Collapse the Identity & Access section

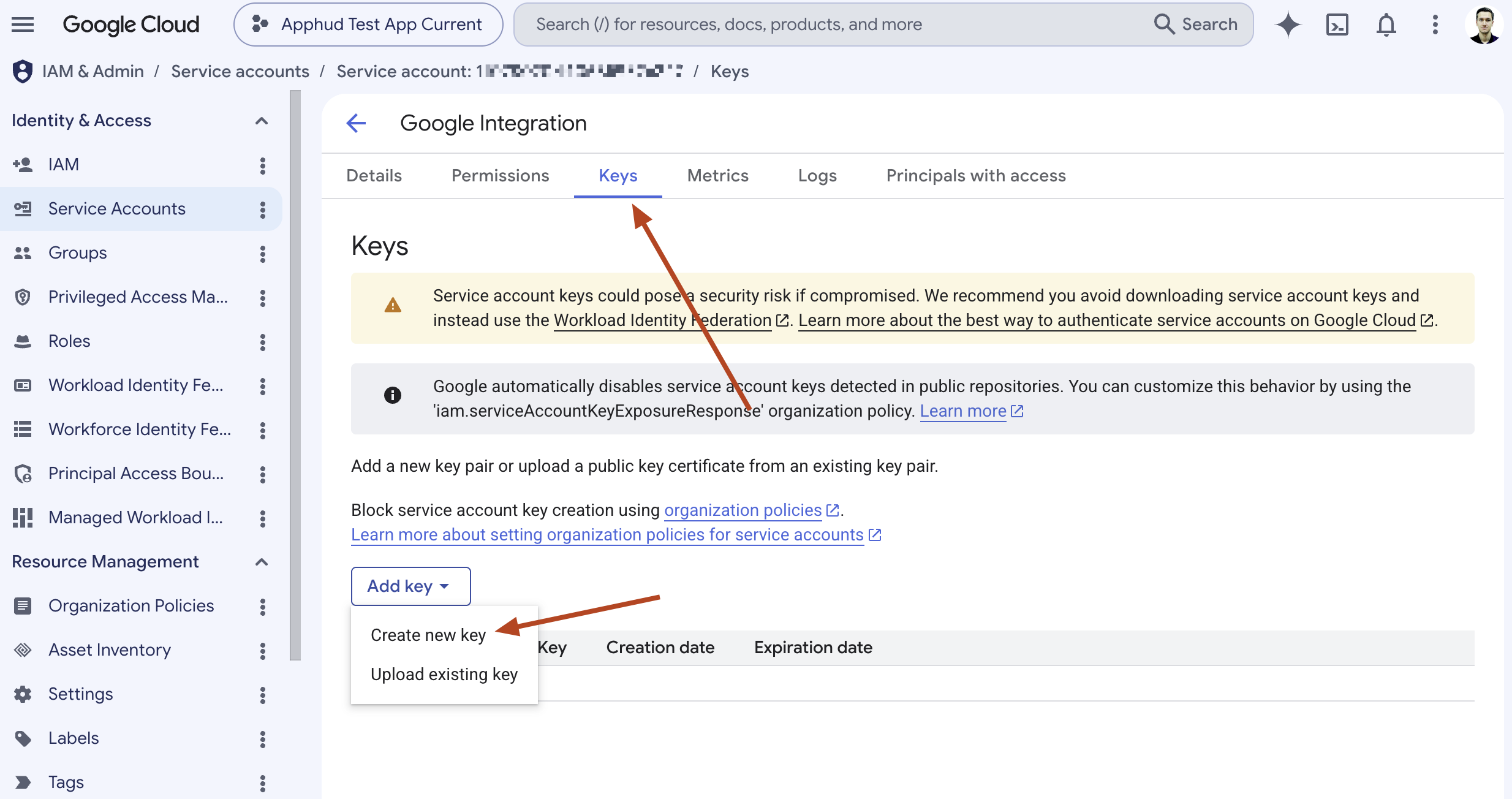pos(262,121)
